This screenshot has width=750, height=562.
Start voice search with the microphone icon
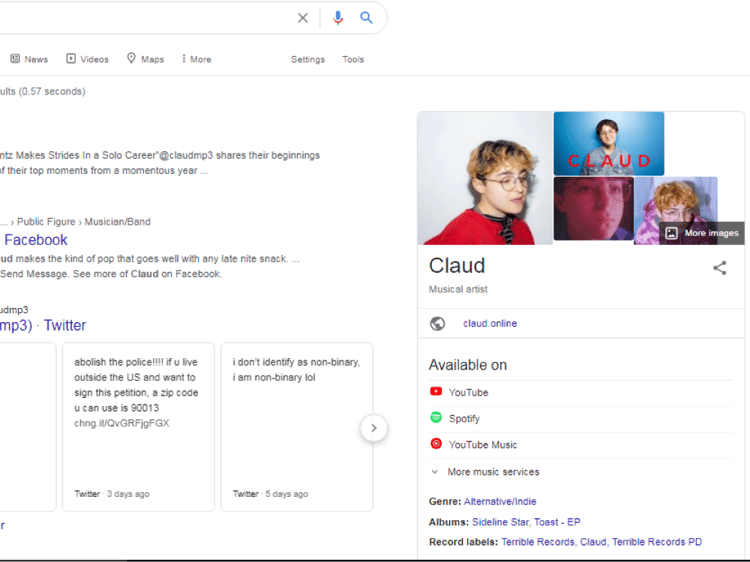338,18
